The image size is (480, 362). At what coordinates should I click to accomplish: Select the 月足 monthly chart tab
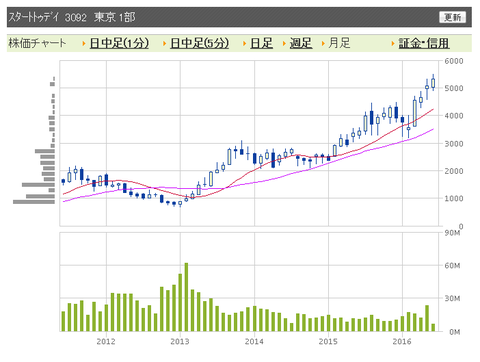339,43
